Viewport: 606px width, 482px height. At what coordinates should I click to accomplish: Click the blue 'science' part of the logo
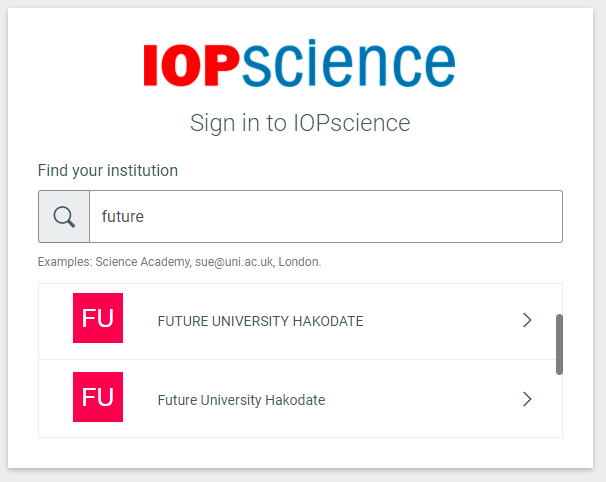(349, 63)
